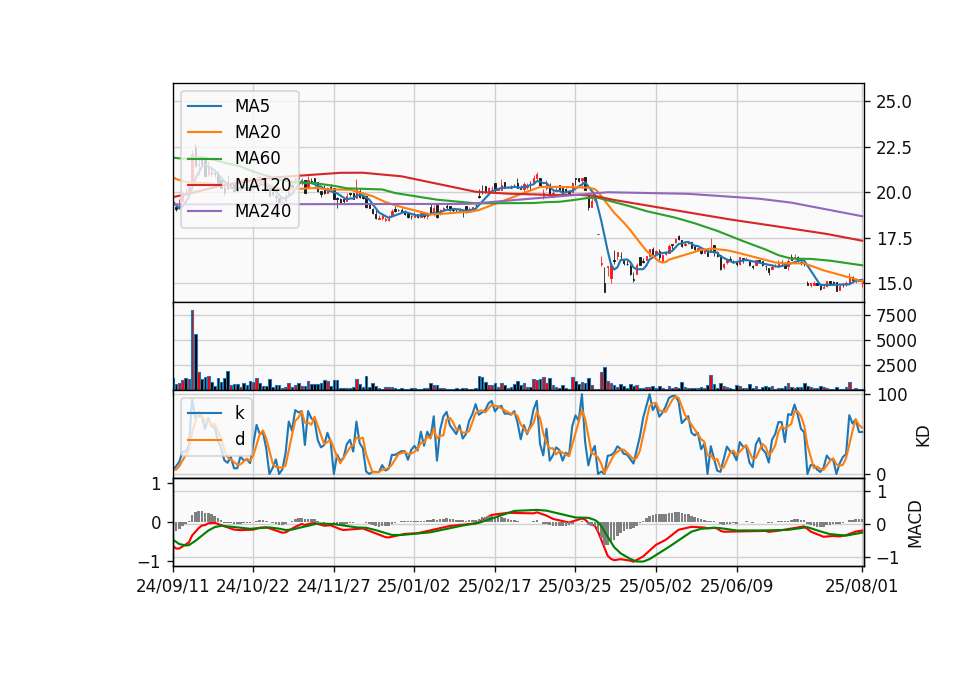Click the tallest volume bar spike
The width and height of the screenshot is (960, 690).
point(192,350)
